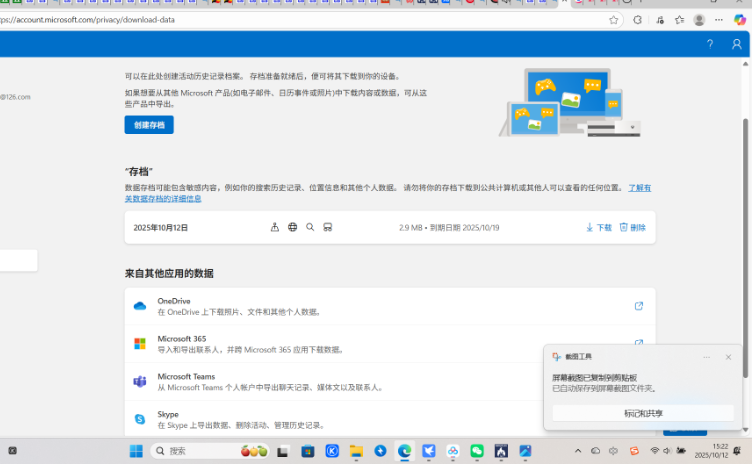The image size is (753, 469).
Task: Open the help question mark in the blue header
Action: pyautogui.click(x=710, y=44)
